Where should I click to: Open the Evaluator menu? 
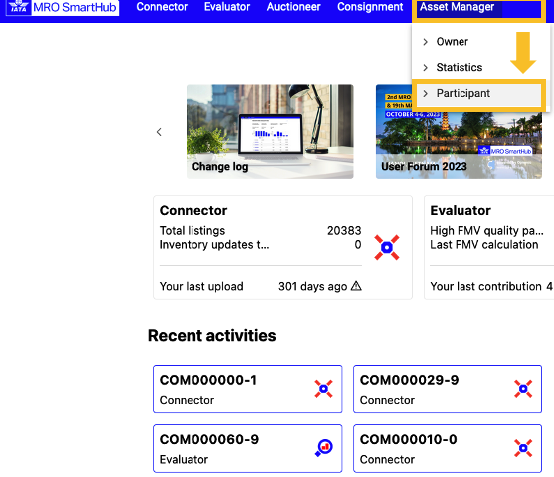[227, 7]
